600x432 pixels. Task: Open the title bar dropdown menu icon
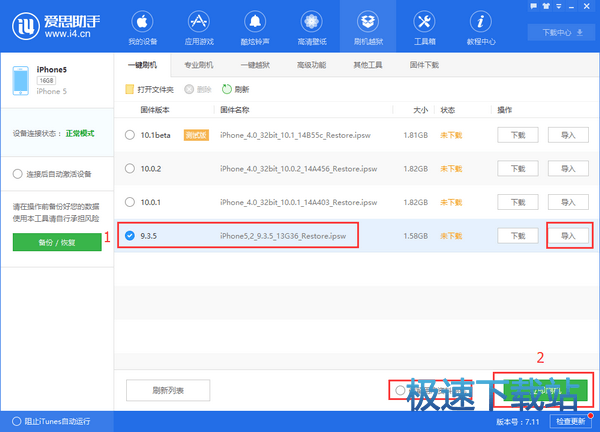[x=559, y=6]
